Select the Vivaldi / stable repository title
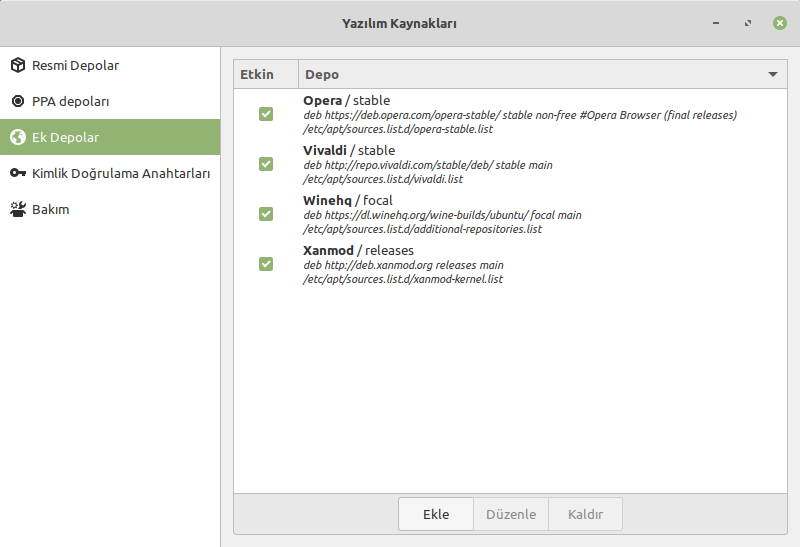This screenshot has height=547, width=800. [x=349, y=151]
